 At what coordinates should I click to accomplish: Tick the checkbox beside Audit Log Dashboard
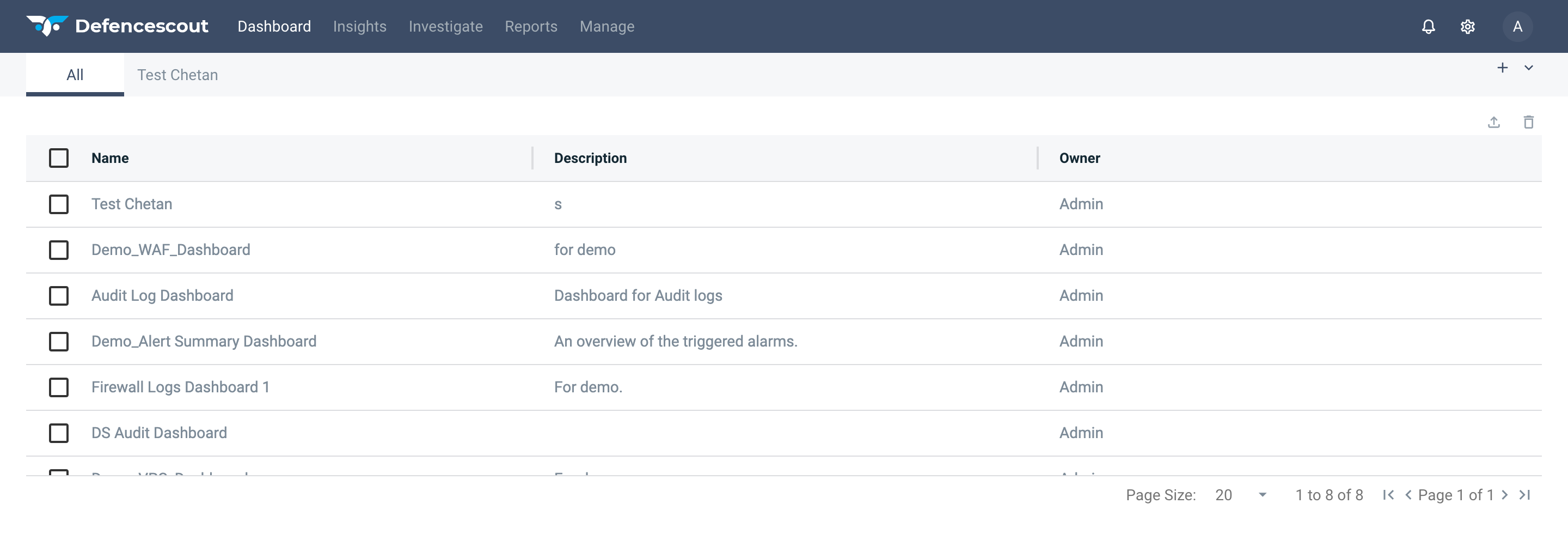tap(58, 295)
